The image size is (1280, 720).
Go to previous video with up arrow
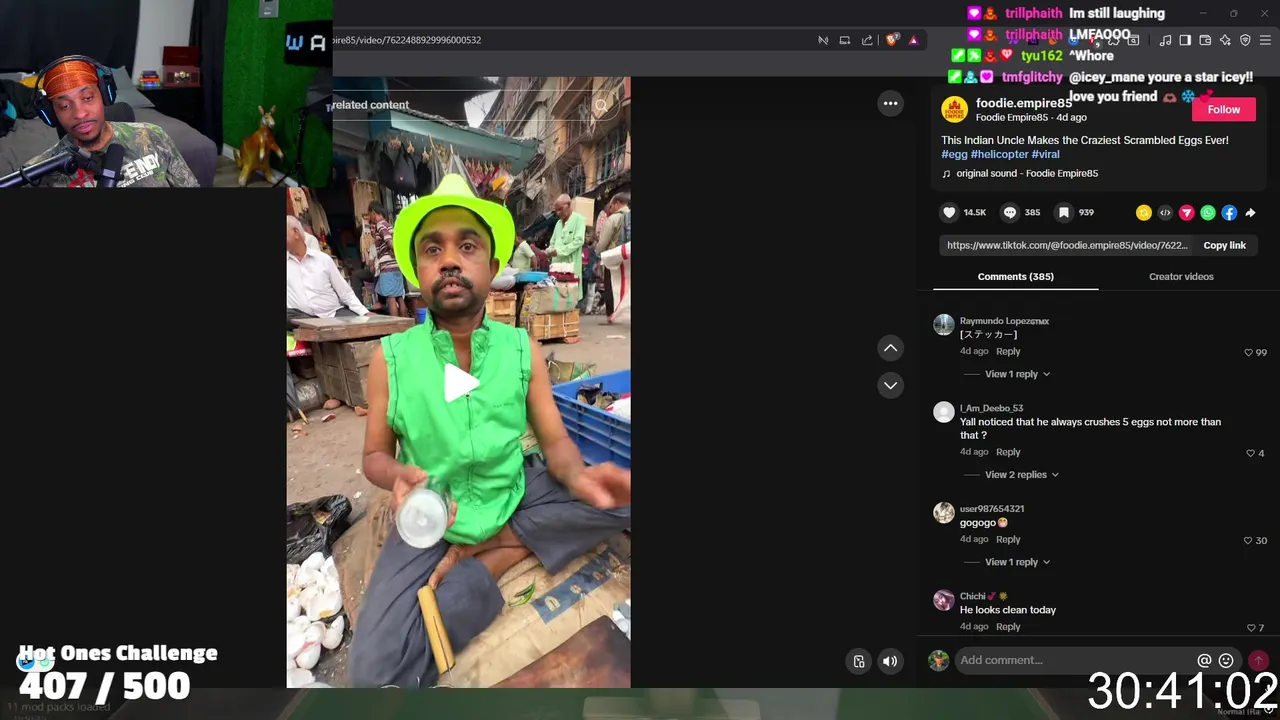tap(890, 348)
